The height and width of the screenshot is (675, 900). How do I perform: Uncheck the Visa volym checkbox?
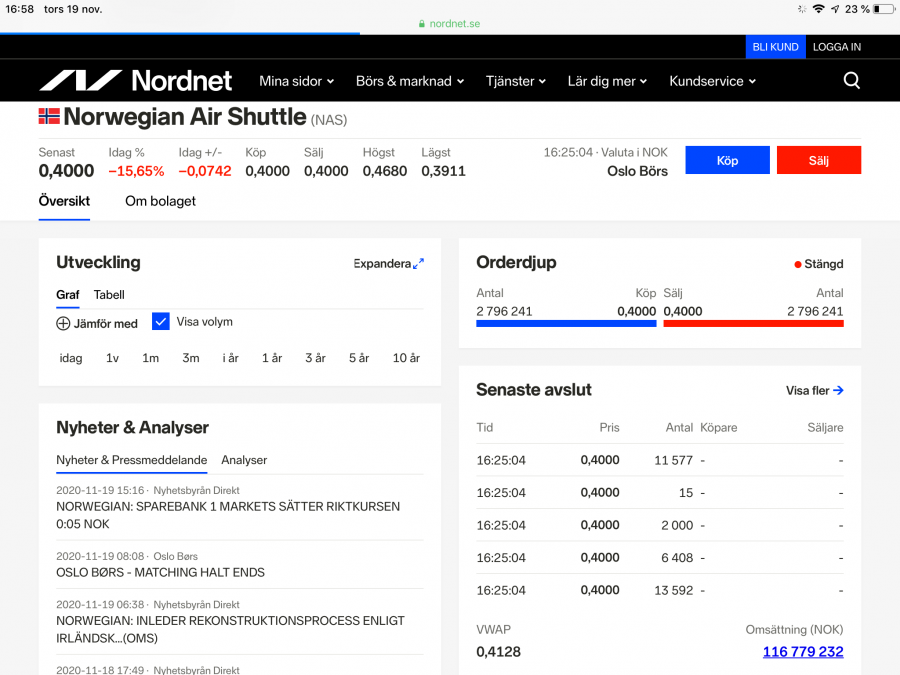(161, 322)
